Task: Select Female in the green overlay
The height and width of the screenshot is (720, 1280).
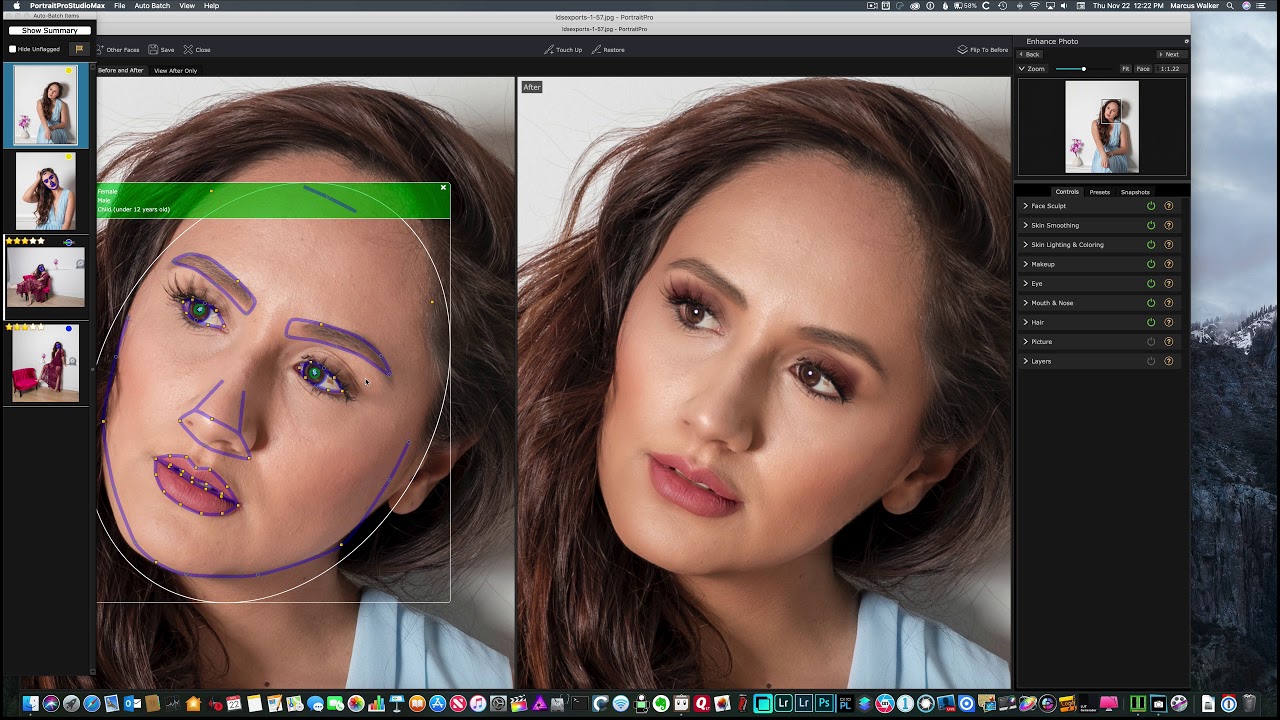Action: point(107,191)
